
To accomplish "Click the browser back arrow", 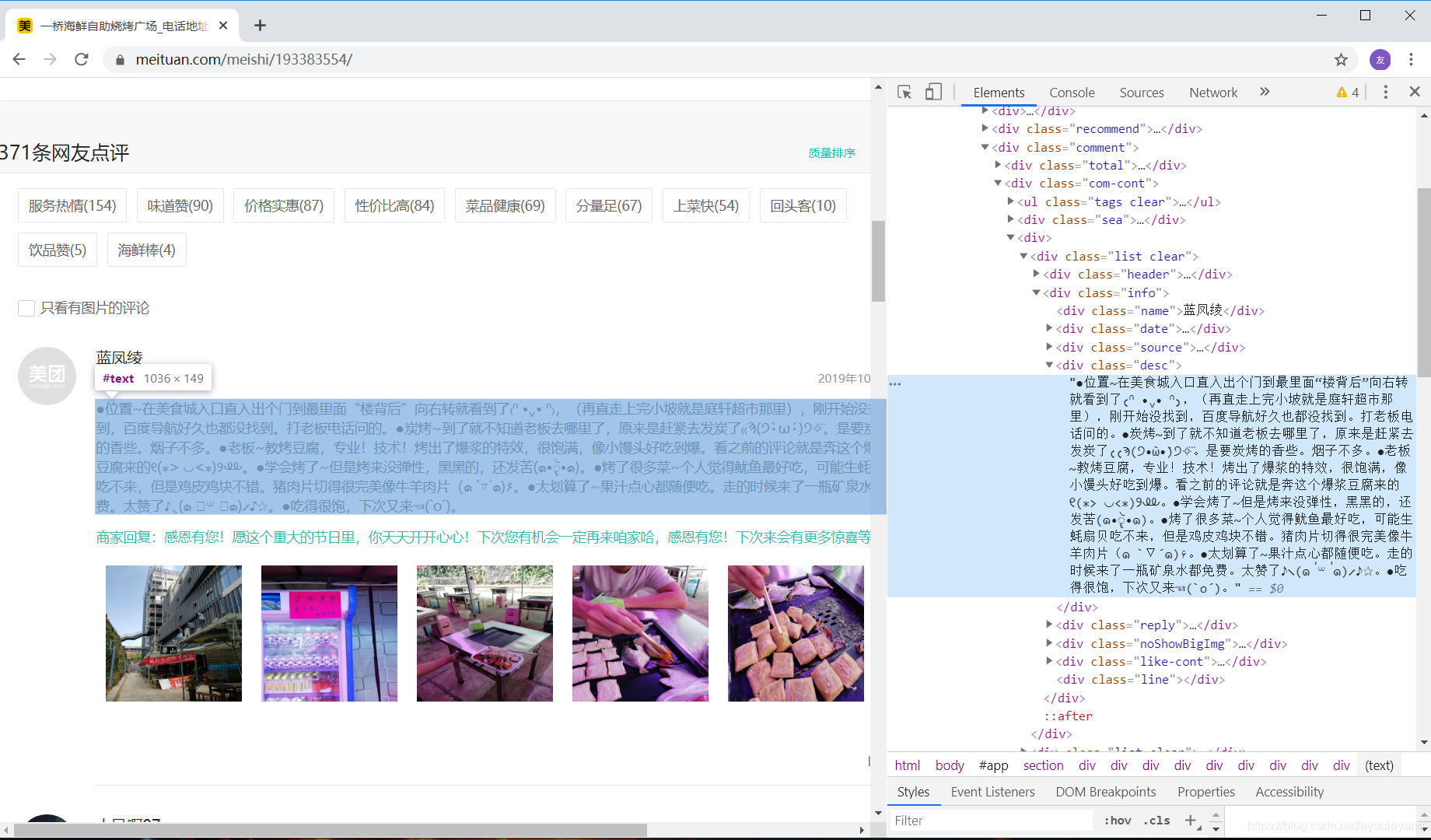I will pyautogui.click(x=19, y=59).
